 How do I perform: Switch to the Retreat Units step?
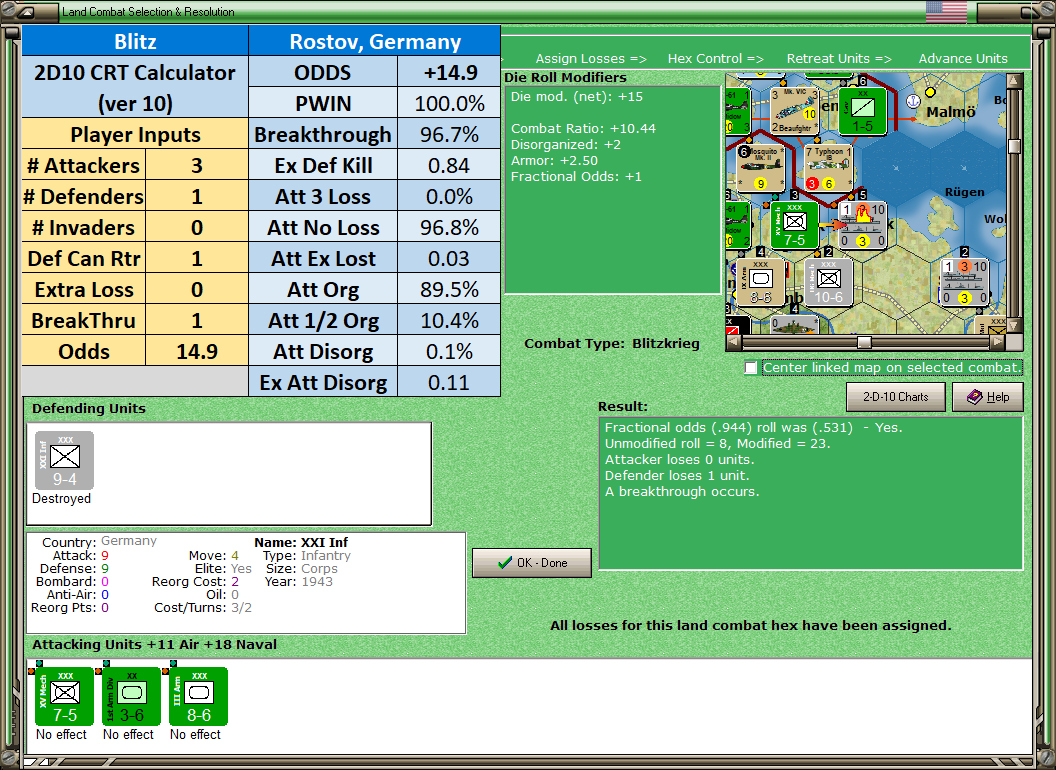tap(839, 59)
